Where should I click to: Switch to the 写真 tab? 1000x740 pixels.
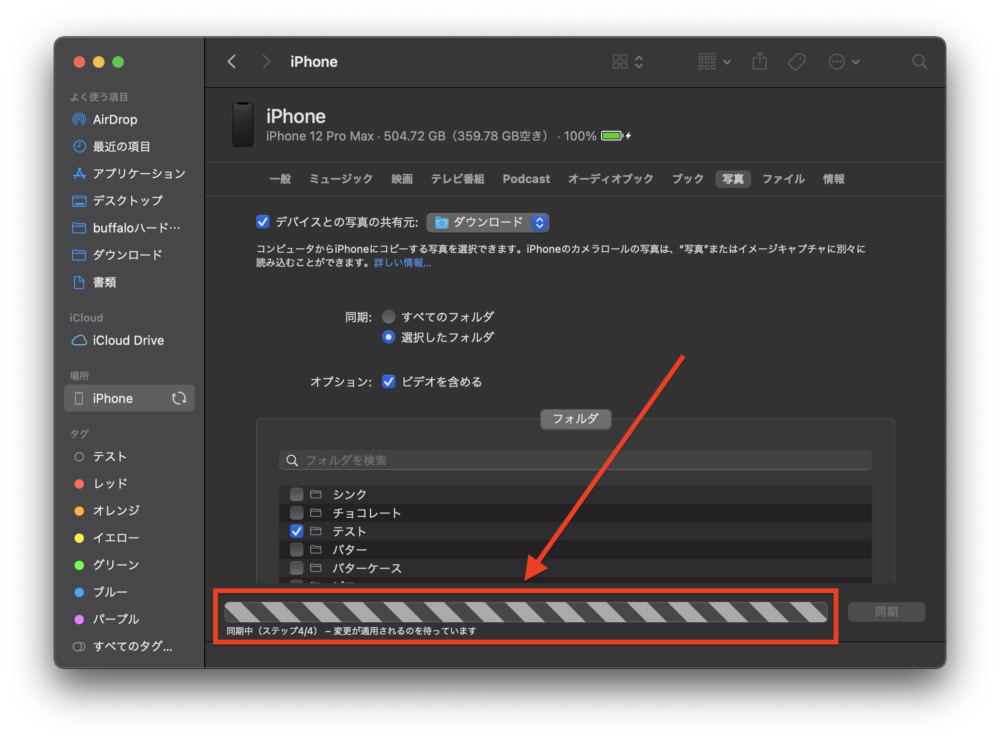click(733, 179)
